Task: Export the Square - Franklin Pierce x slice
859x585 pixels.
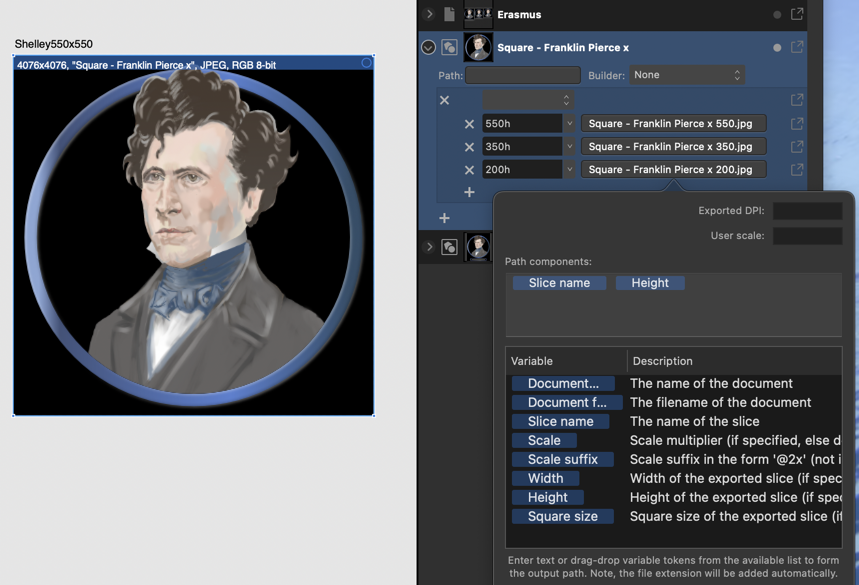Action: [x=797, y=48]
